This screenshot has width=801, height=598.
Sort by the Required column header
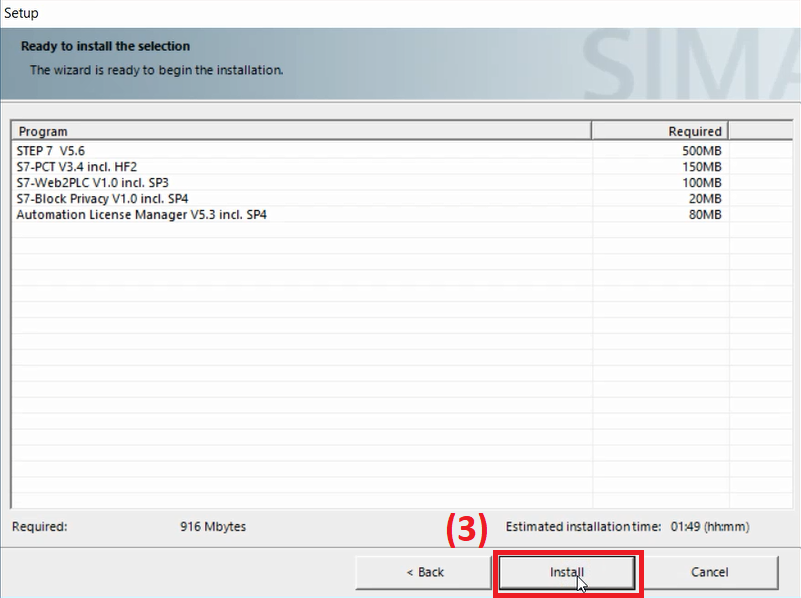pos(659,131)
